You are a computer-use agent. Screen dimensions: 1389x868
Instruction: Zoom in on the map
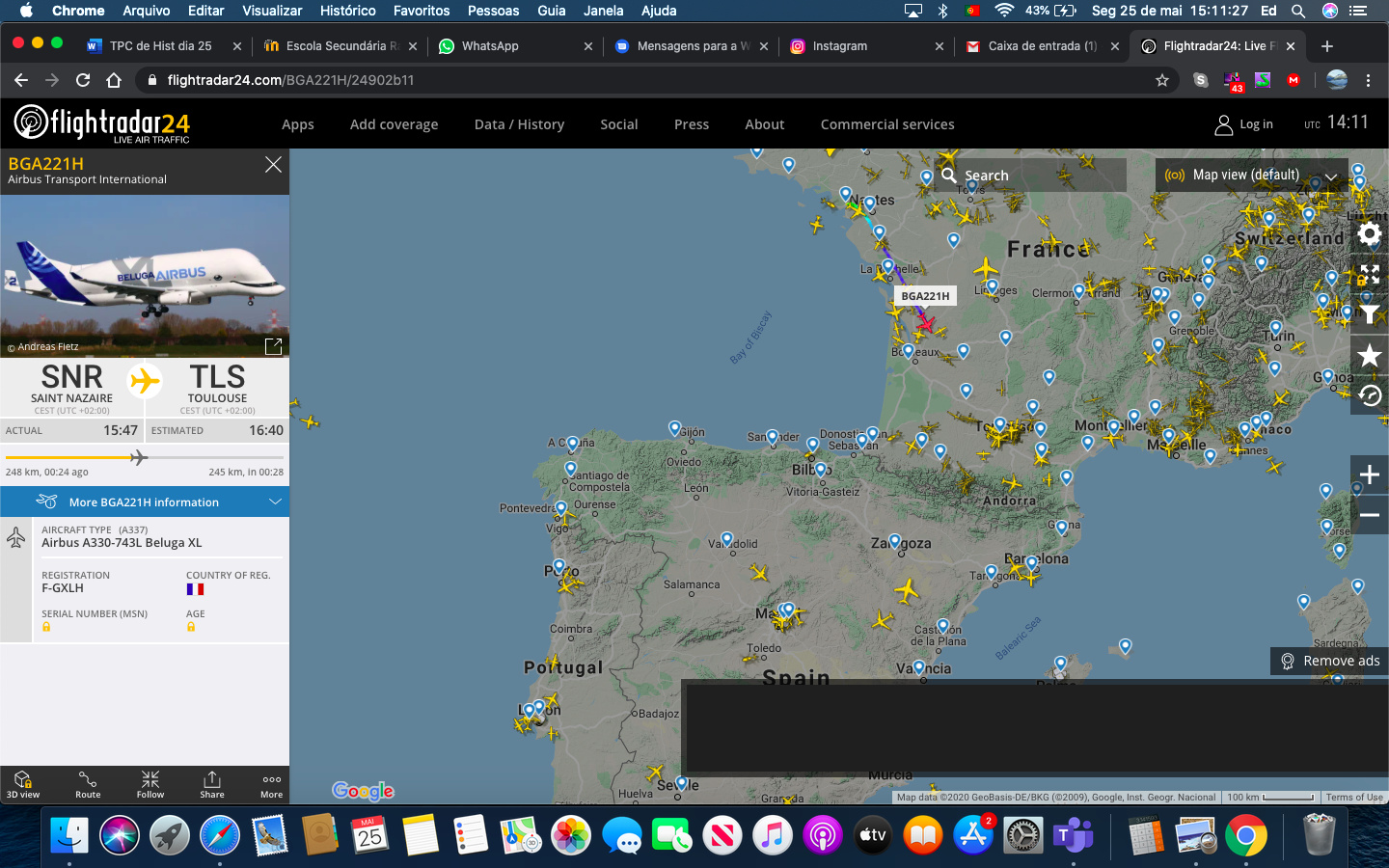tap(1369, 475)
